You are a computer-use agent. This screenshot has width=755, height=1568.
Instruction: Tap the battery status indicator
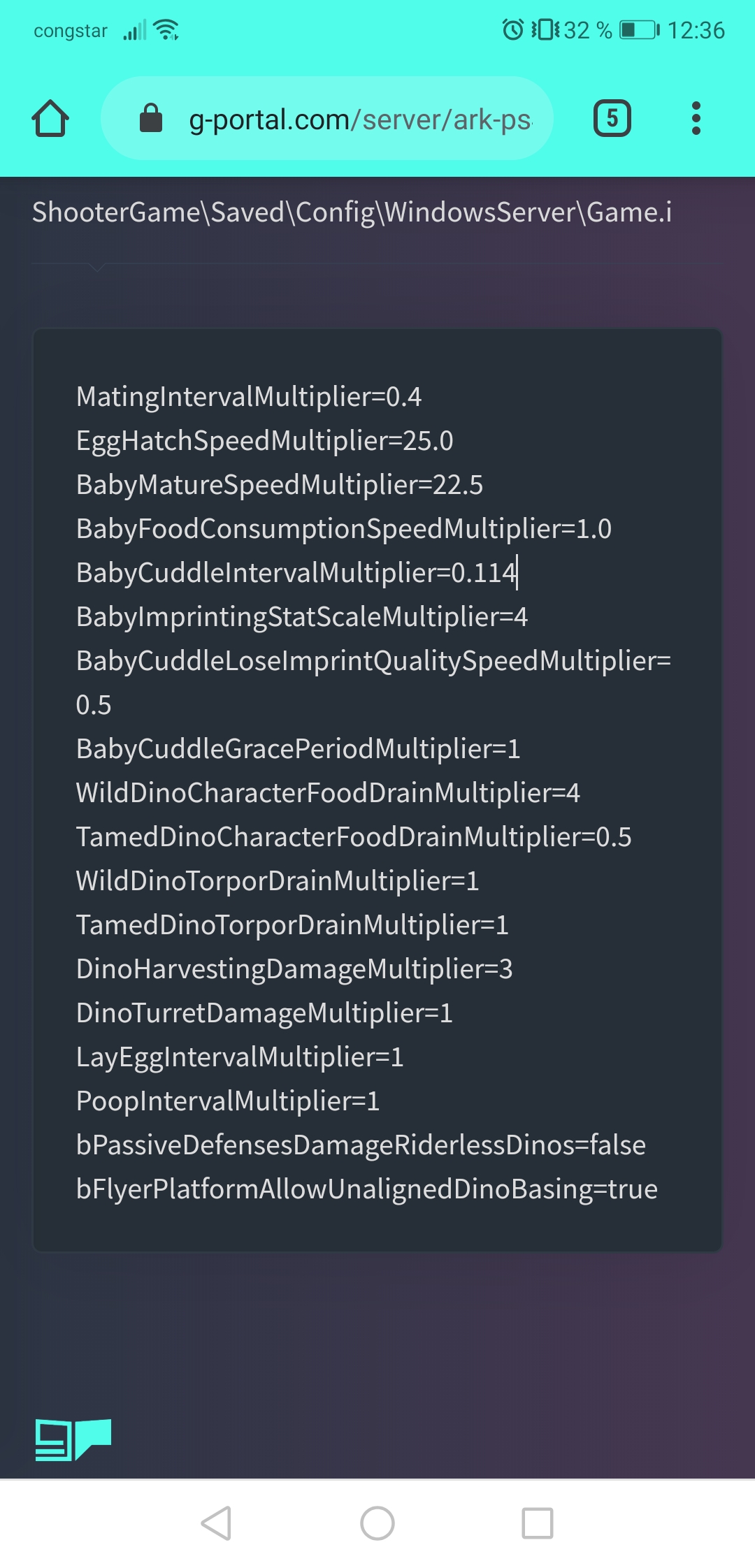click(640, 30)
